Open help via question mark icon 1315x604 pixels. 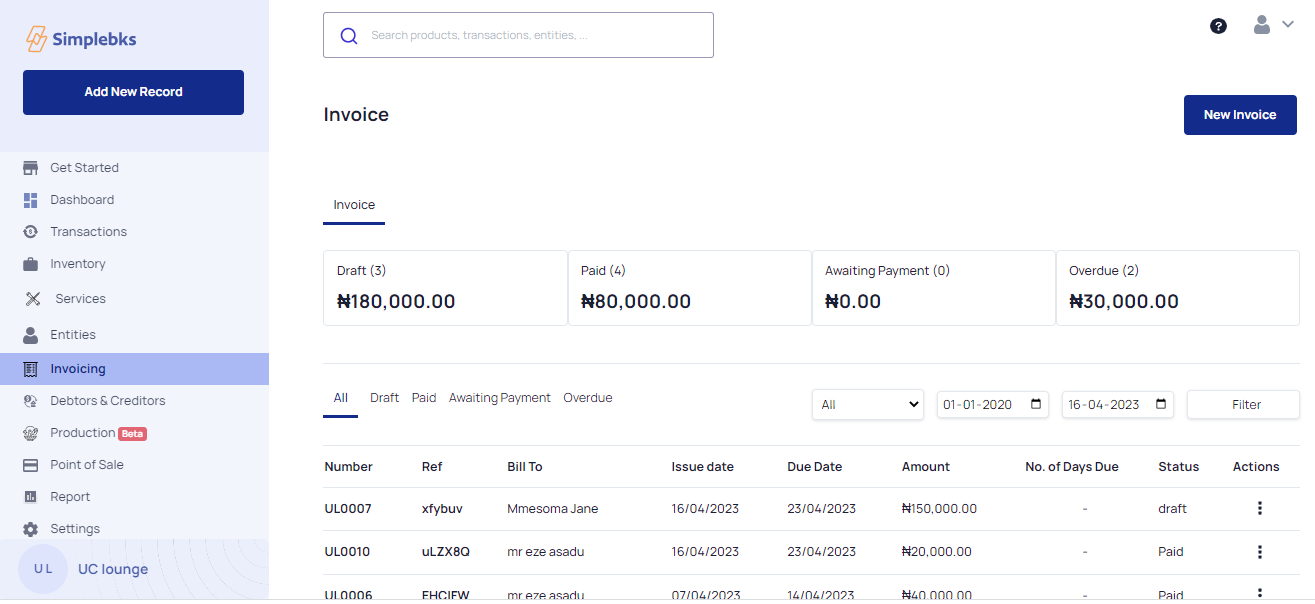[1218, 26]
